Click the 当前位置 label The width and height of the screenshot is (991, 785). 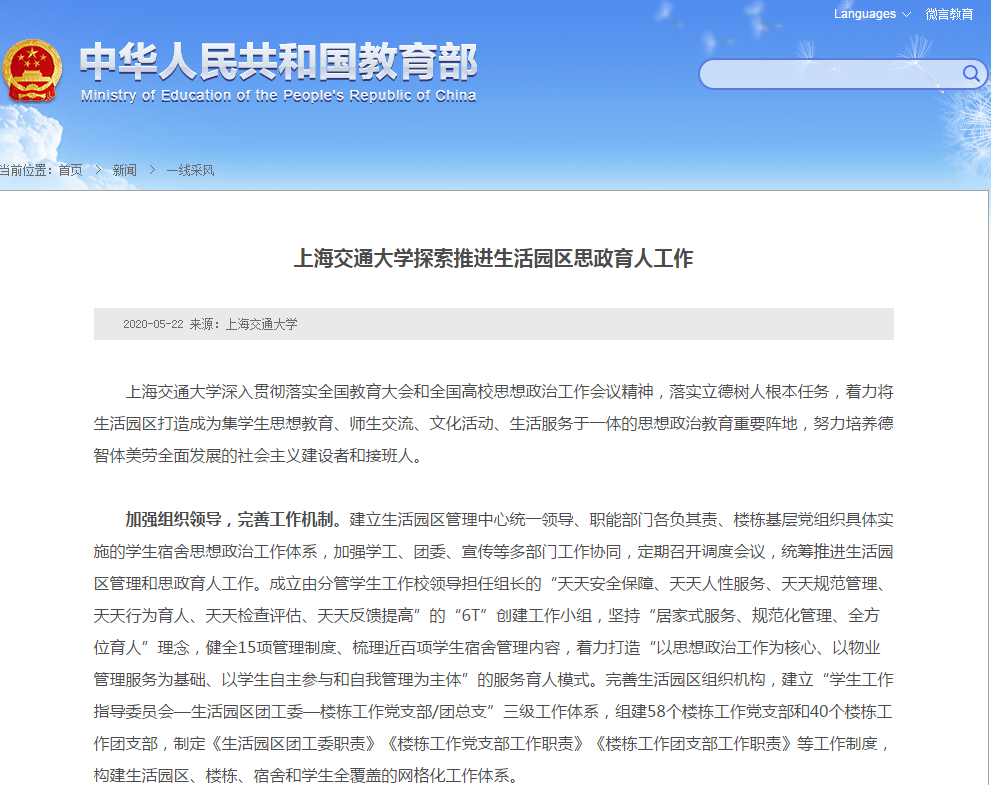(26, 170)
